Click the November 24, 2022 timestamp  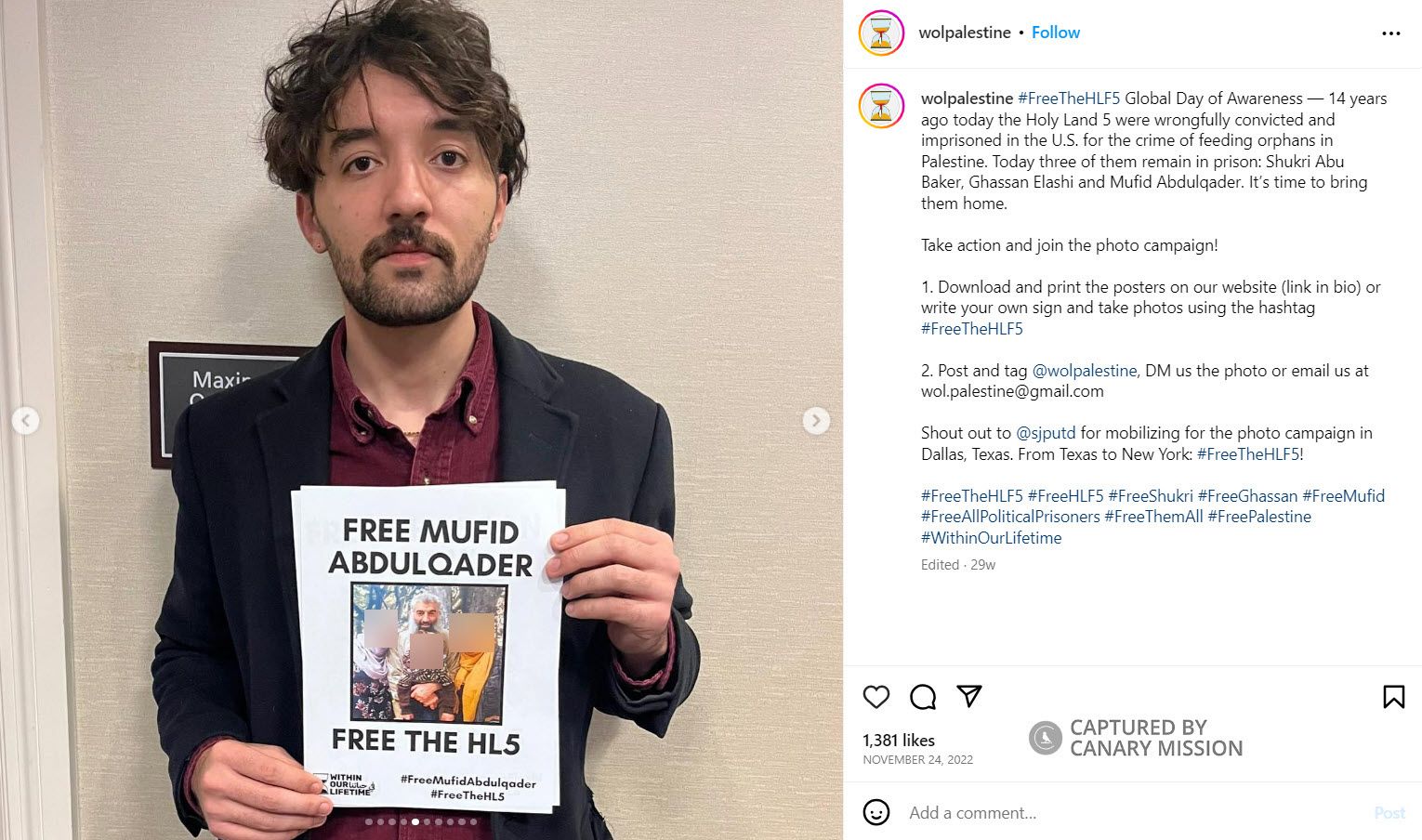pos(917,760)
